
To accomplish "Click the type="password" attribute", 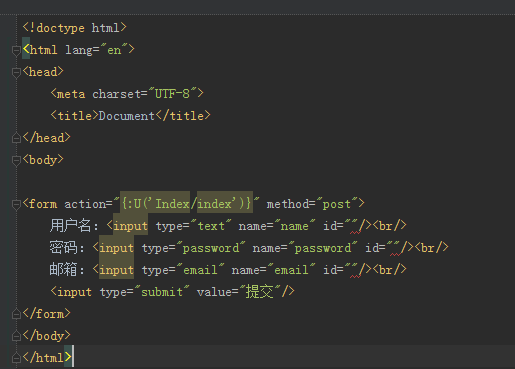I will coord(193,248).
